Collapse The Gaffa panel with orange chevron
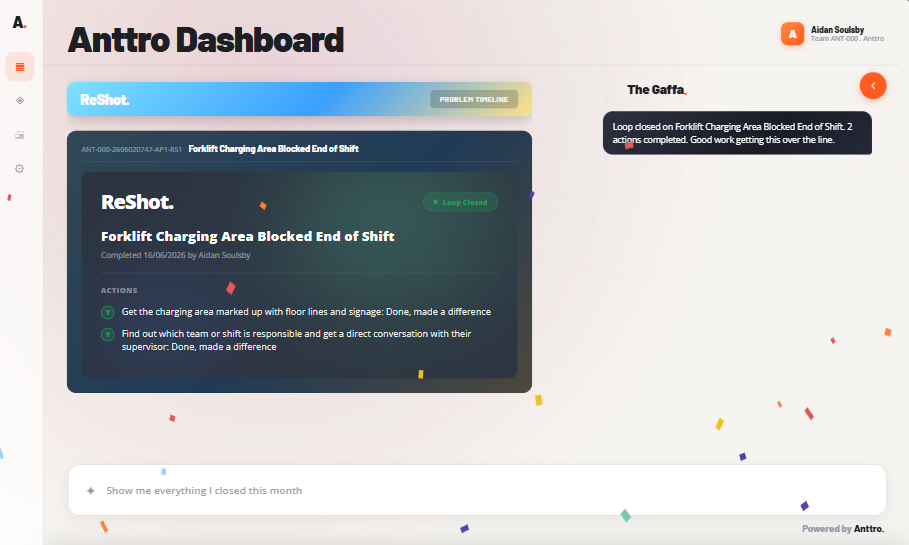This screenshot has width=909, height=545. tap(872, 86)
